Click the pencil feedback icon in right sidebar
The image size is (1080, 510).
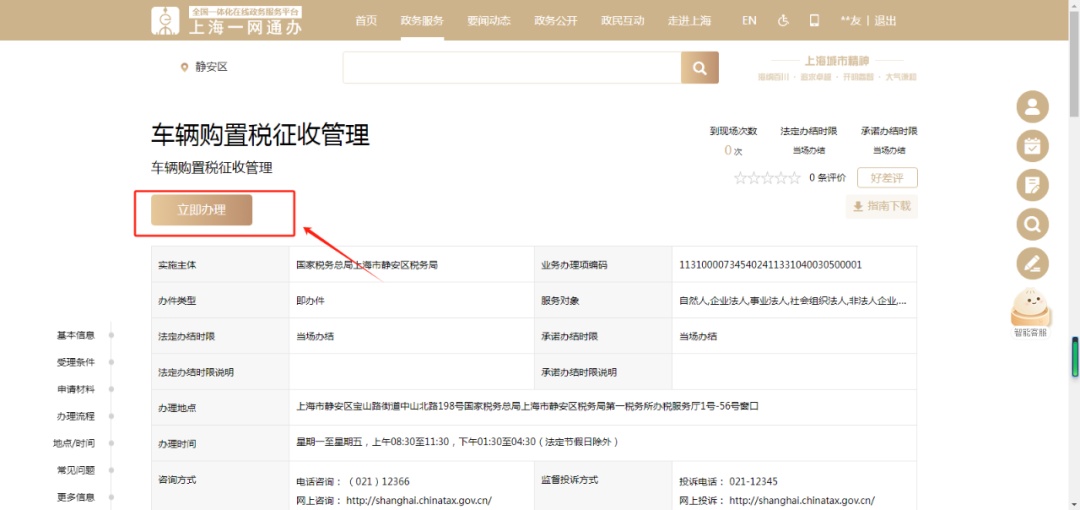pos(1032,263)
